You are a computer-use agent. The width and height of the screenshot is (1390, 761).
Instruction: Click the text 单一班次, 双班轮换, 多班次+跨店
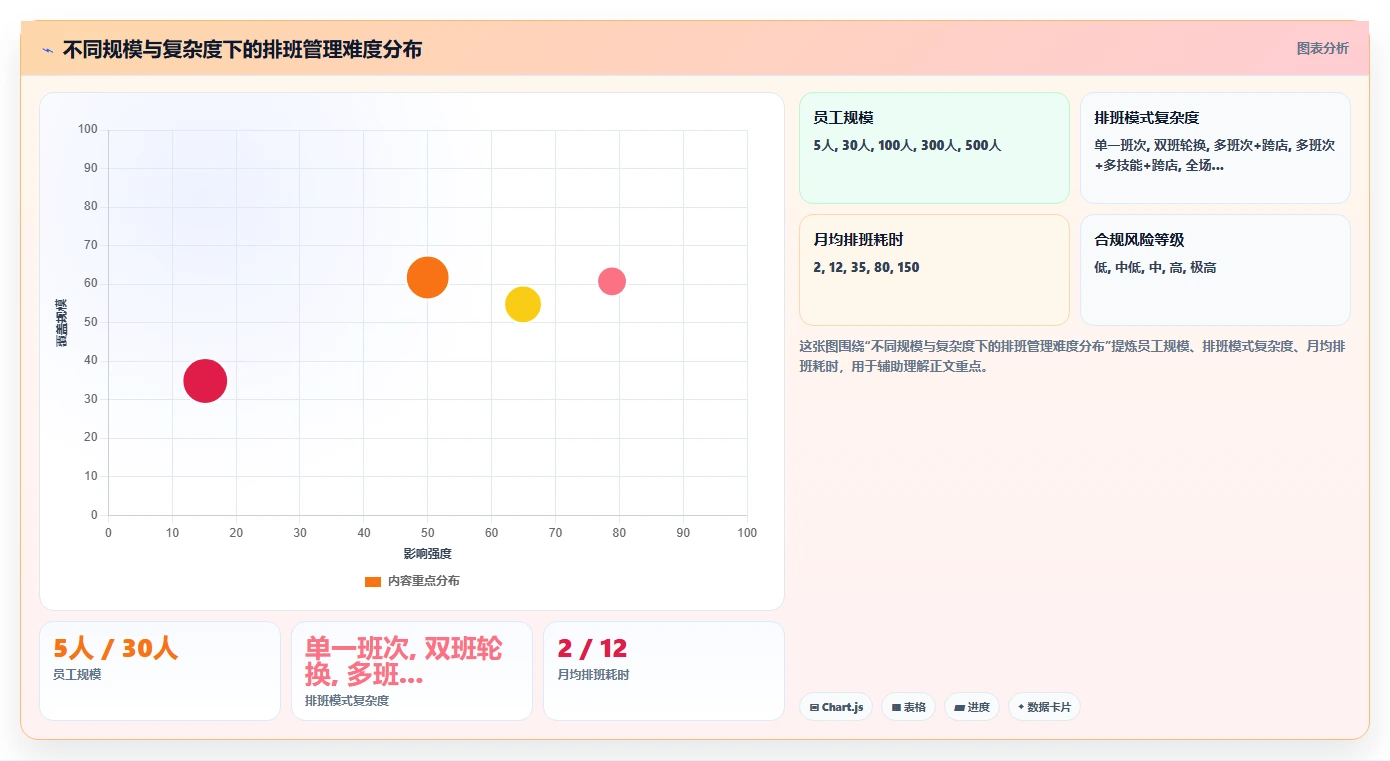point(1191,145)
